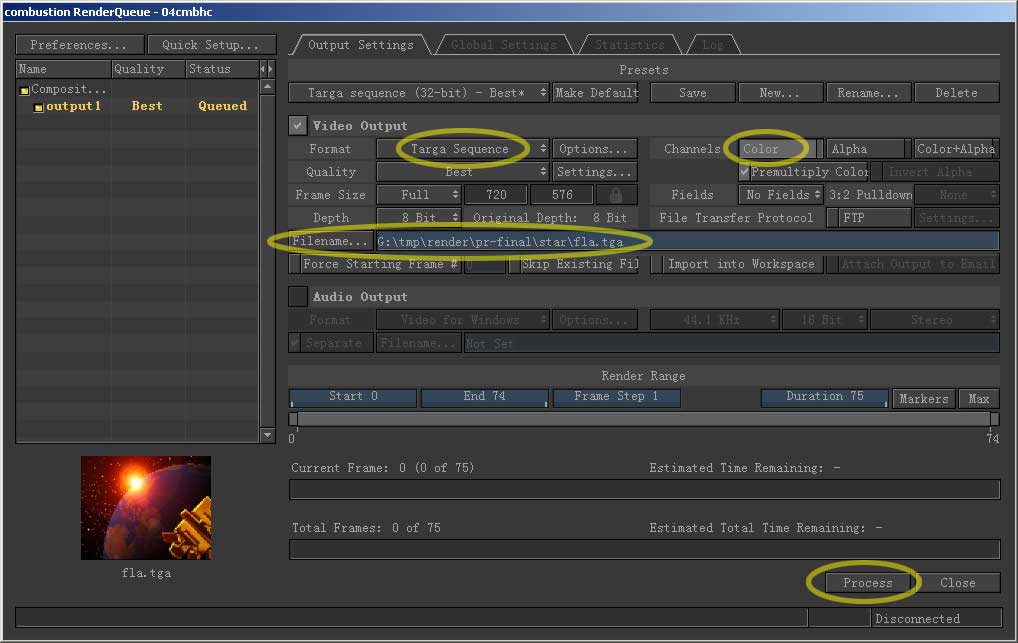
Task: Click the yellow icon beside output1
Action: click(x=38, y=107)
